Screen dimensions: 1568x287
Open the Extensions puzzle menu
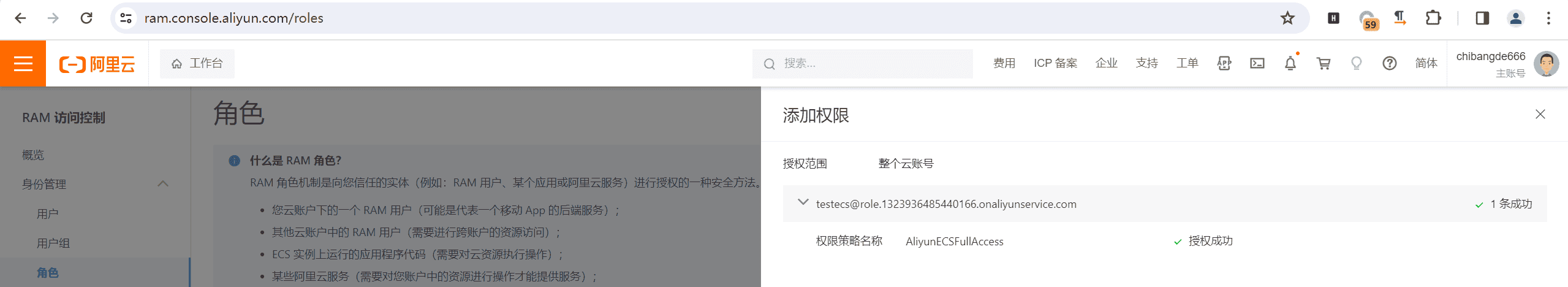point(1433,18)
